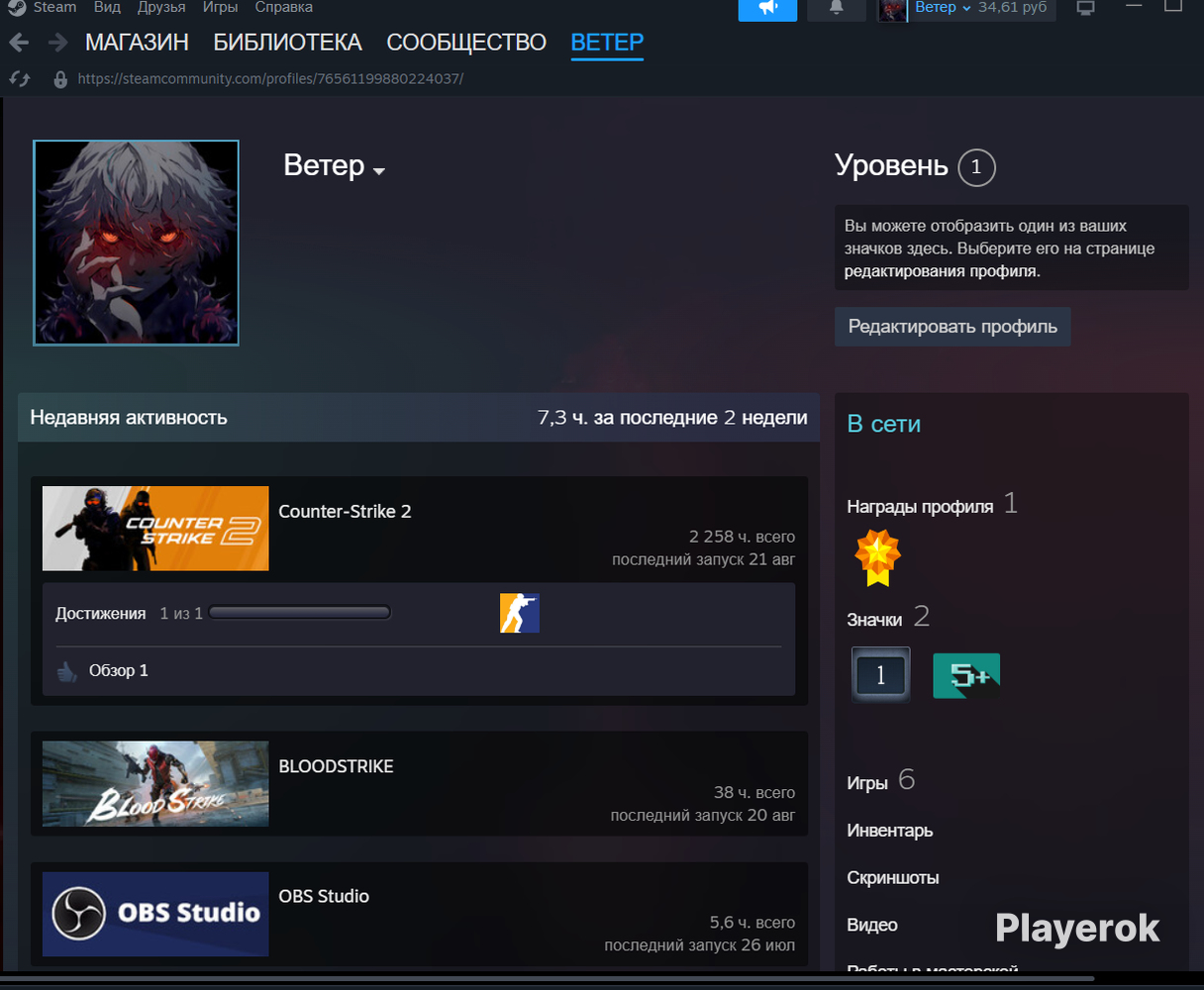Click the level 1 circle next to Уровень
The image size is (1204, 990).
[976, 167]
